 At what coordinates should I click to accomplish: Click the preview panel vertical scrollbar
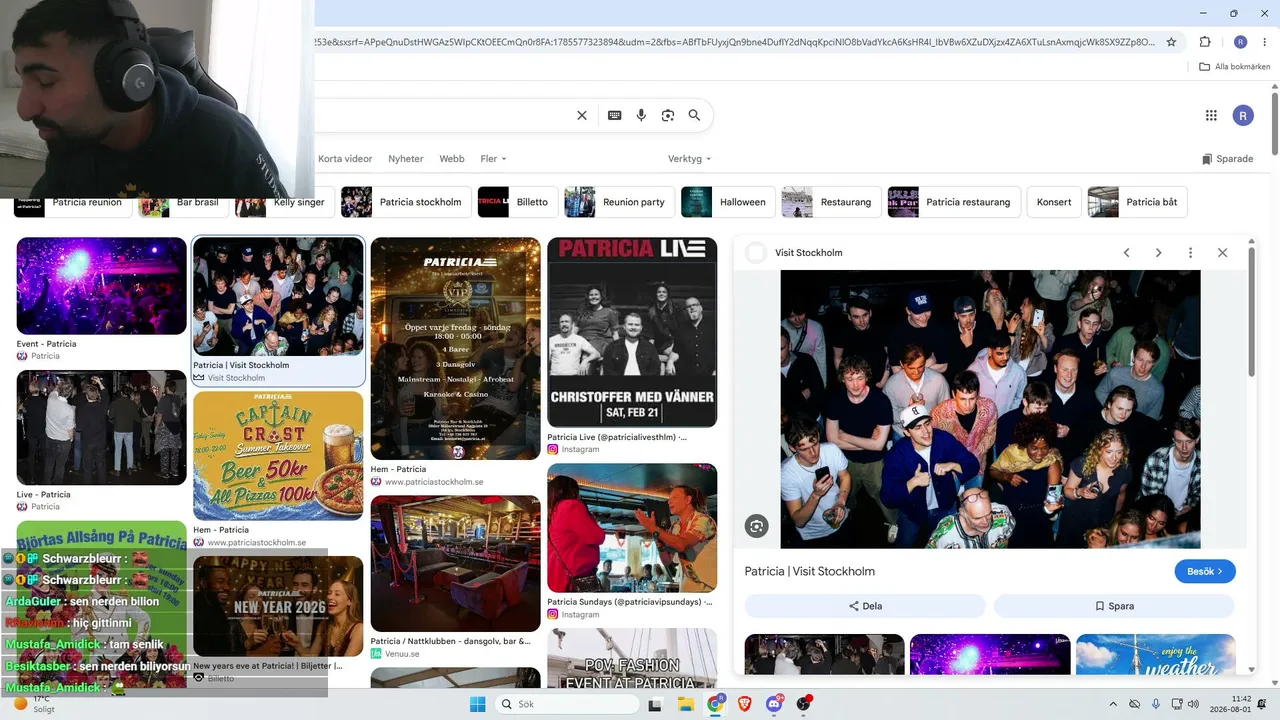click(x=1251, y=310)
